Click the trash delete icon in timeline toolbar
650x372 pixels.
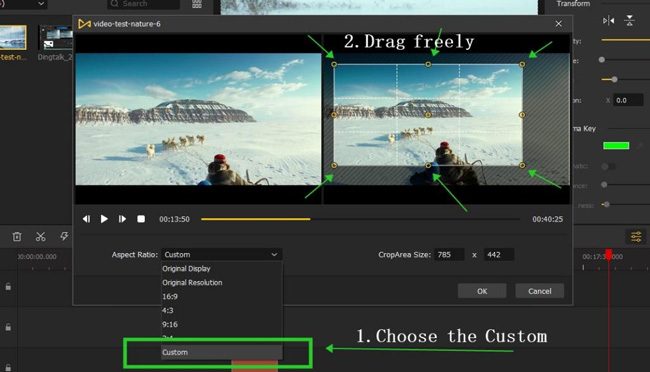point(17,236)
